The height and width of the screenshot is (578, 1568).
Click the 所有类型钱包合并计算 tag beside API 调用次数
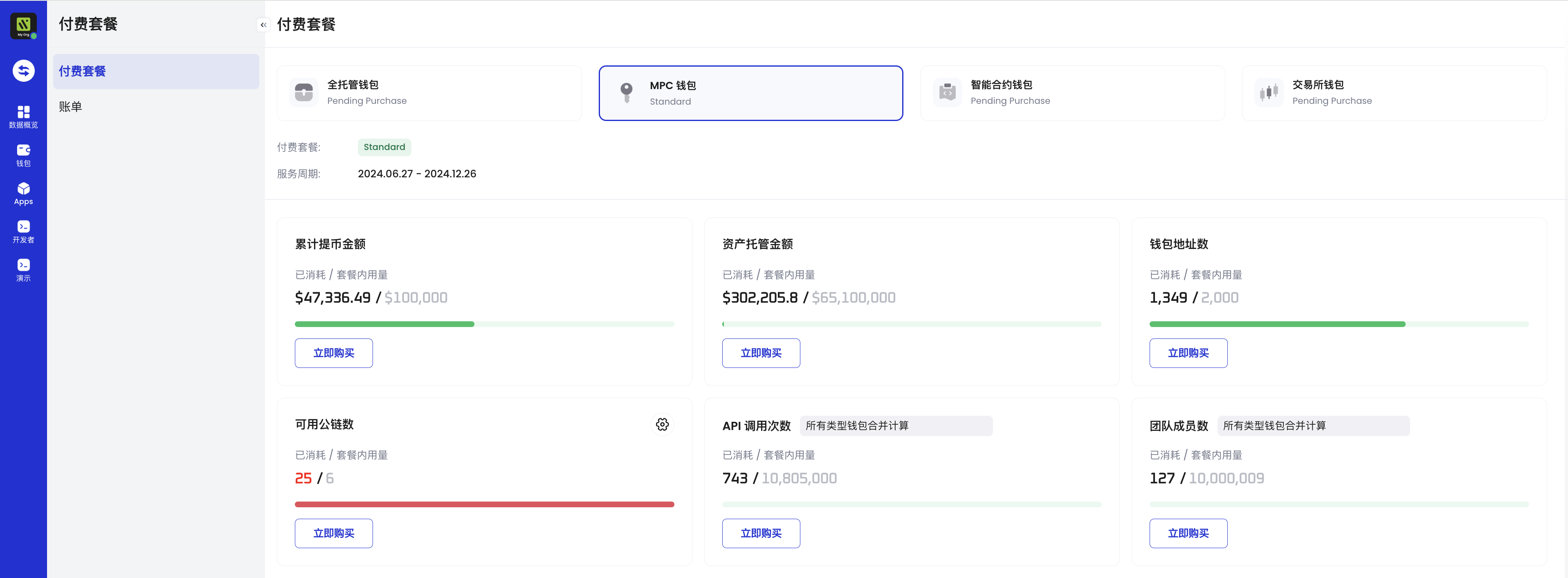[896, 425]
